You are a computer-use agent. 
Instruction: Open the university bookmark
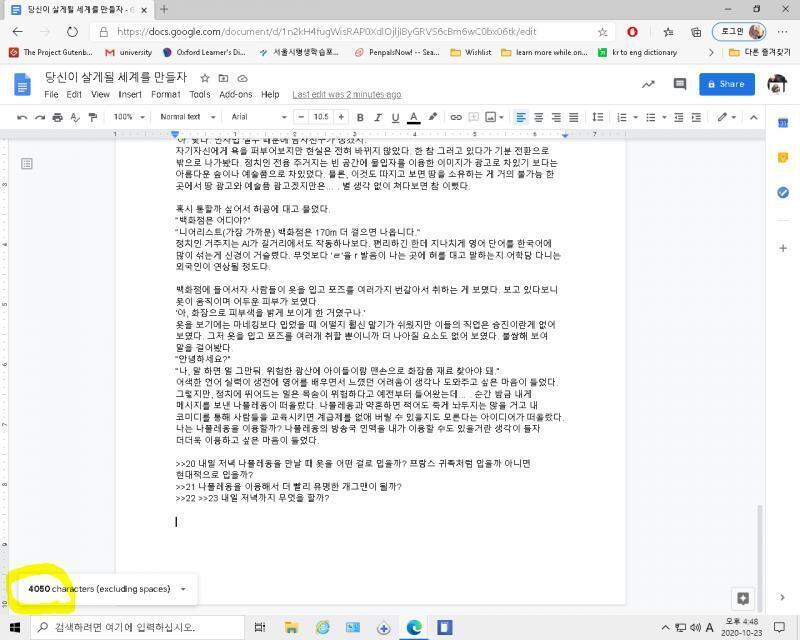point(129,52)
